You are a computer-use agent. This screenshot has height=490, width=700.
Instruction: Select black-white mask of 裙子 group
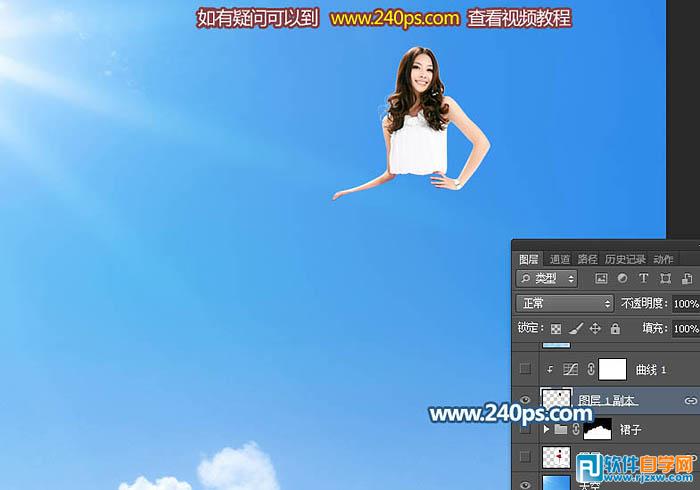pos(597,429)
